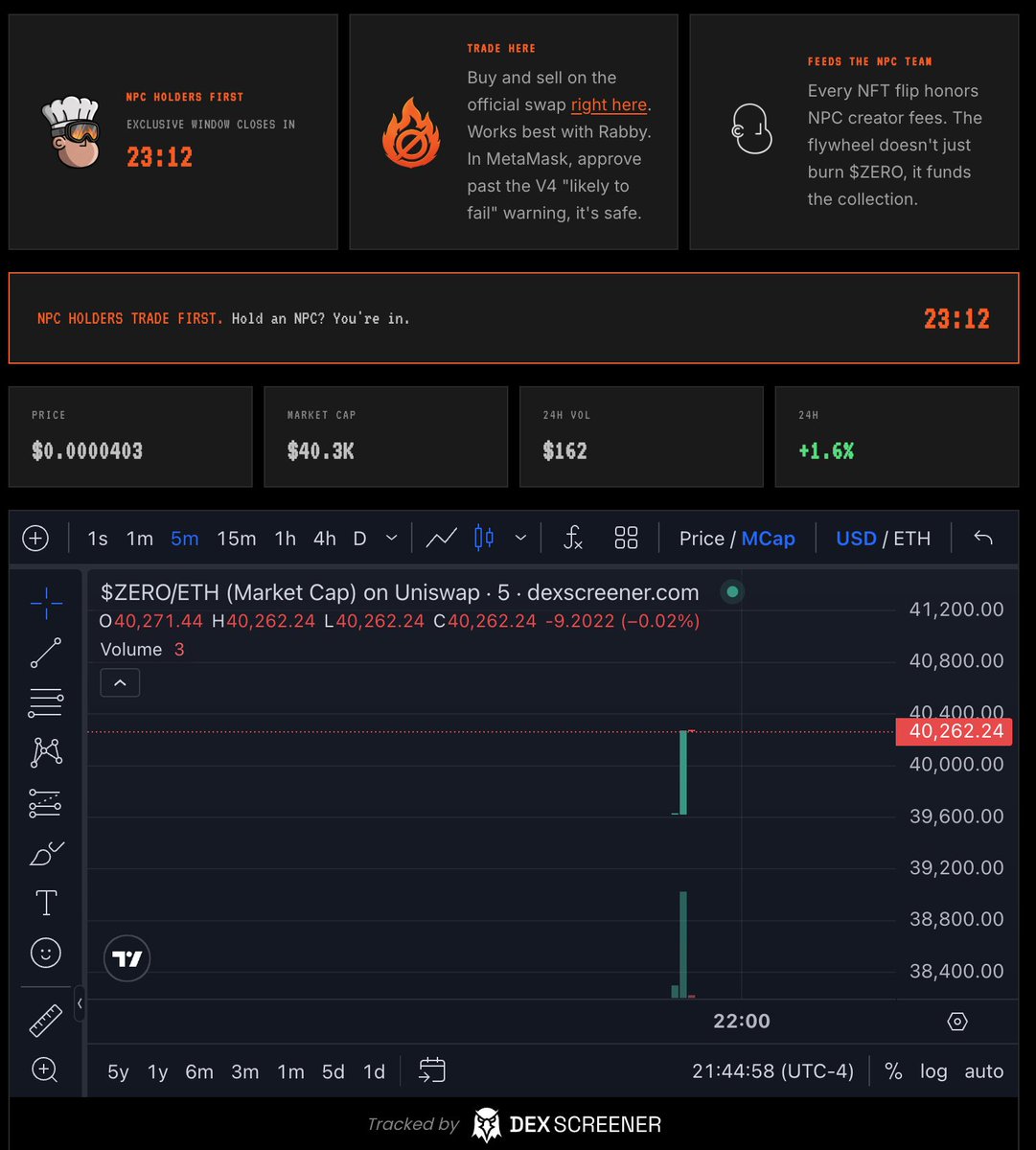The image size is (1036, 1150).
Task: Select the 15m timeframe
Action: (237, 539)
